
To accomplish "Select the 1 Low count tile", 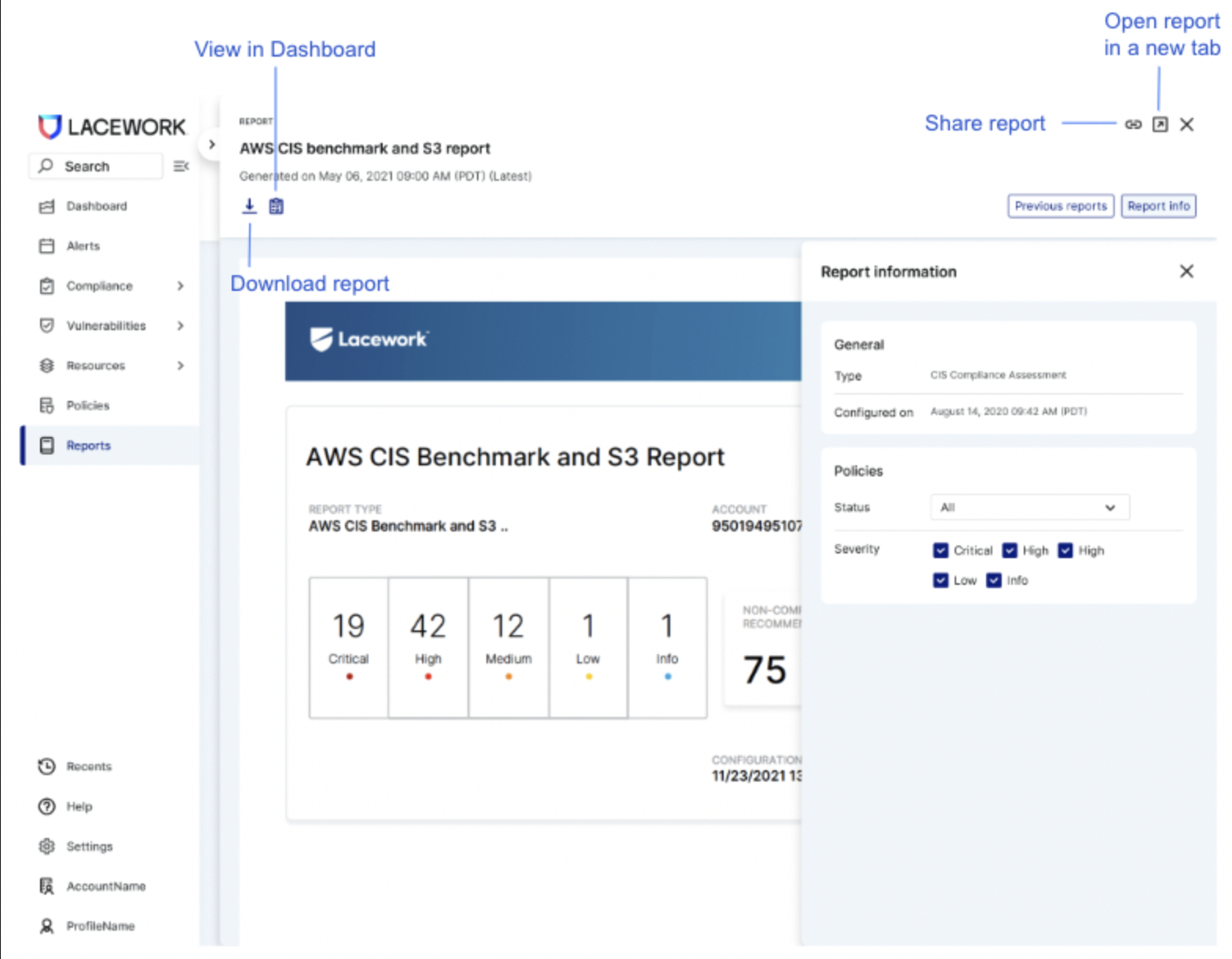I will coord(588,648).
